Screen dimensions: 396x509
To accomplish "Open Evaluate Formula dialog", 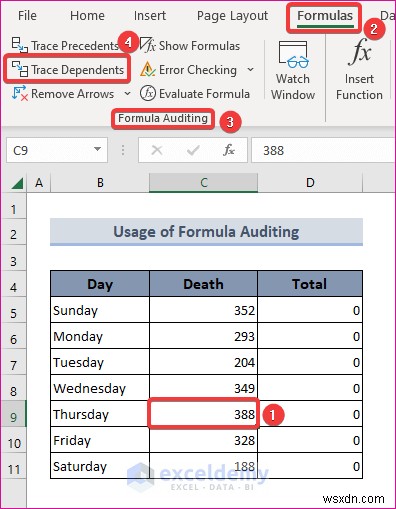I will click(x=195, y=94).
